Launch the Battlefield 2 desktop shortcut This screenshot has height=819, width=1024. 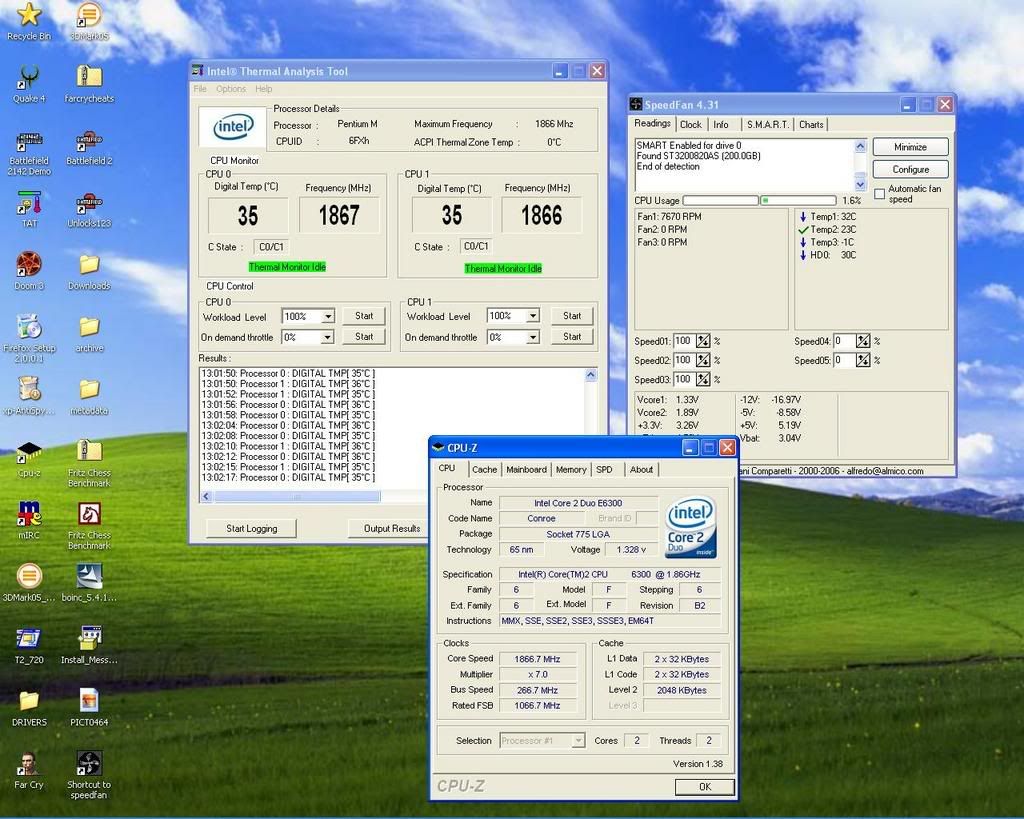(x=89, y=149)
